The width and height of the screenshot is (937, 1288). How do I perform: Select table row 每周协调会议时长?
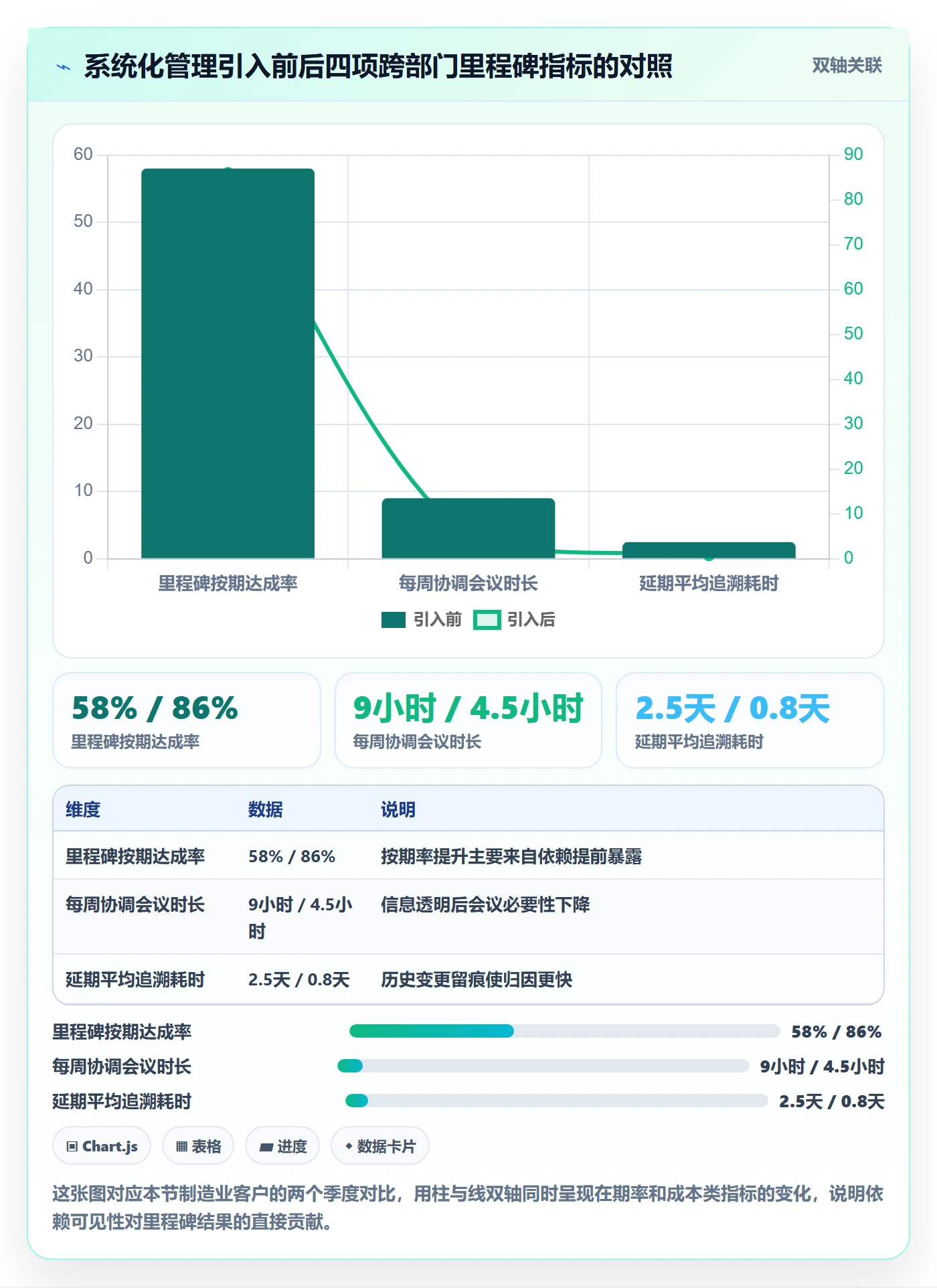pos(468,916)
